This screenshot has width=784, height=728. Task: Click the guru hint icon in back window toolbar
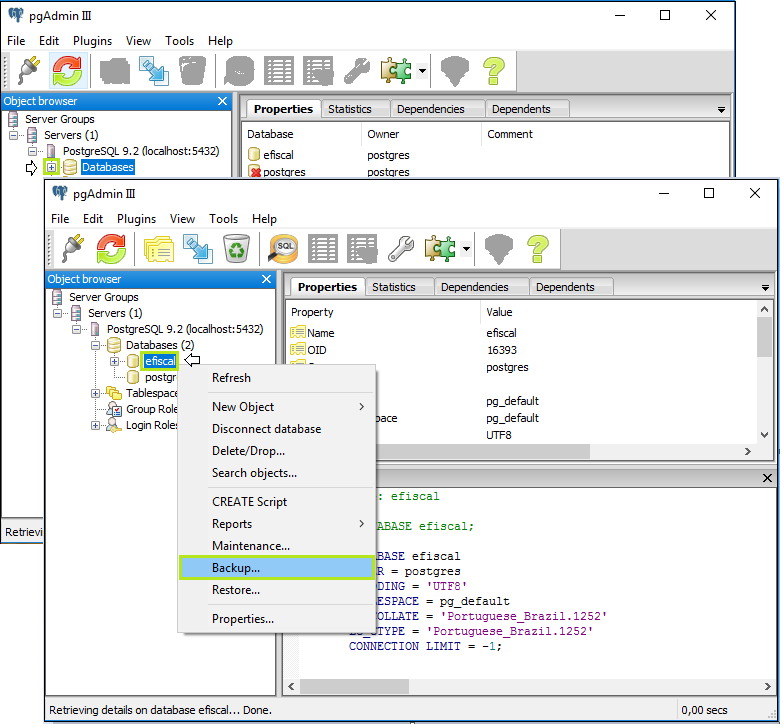coord(454,70)
